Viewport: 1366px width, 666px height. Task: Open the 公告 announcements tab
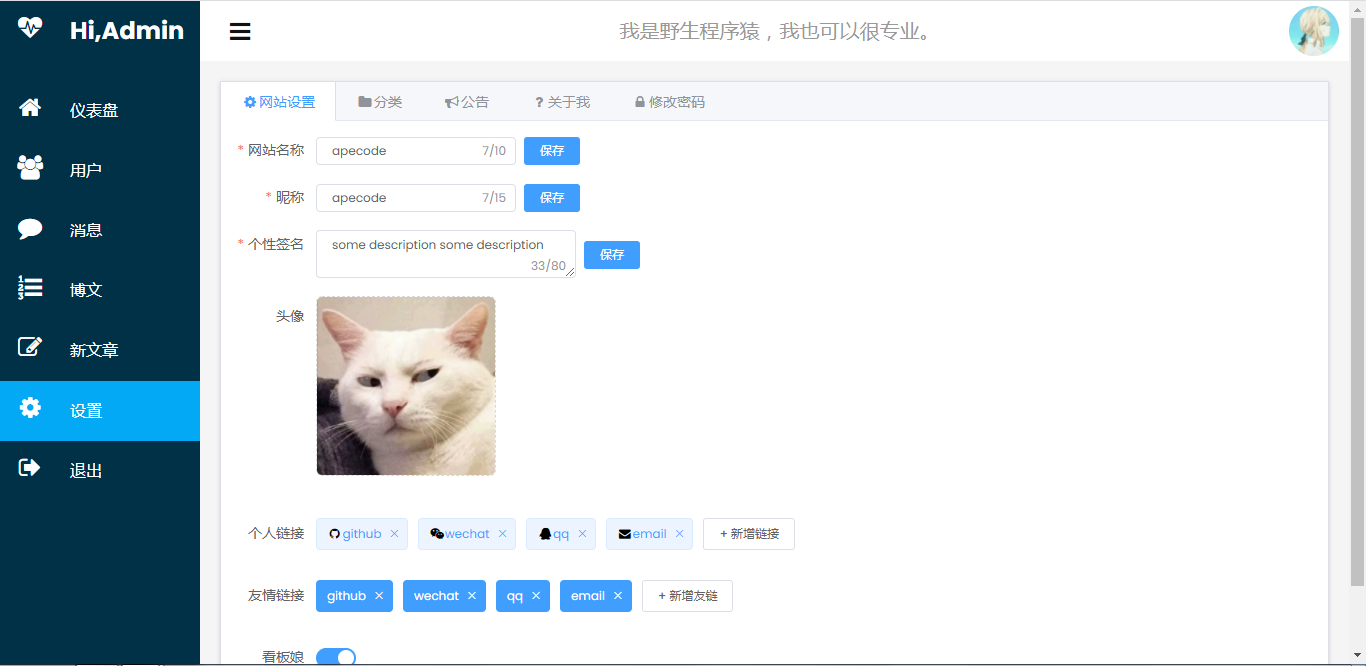pyautogui.click(x=467, y=101)
